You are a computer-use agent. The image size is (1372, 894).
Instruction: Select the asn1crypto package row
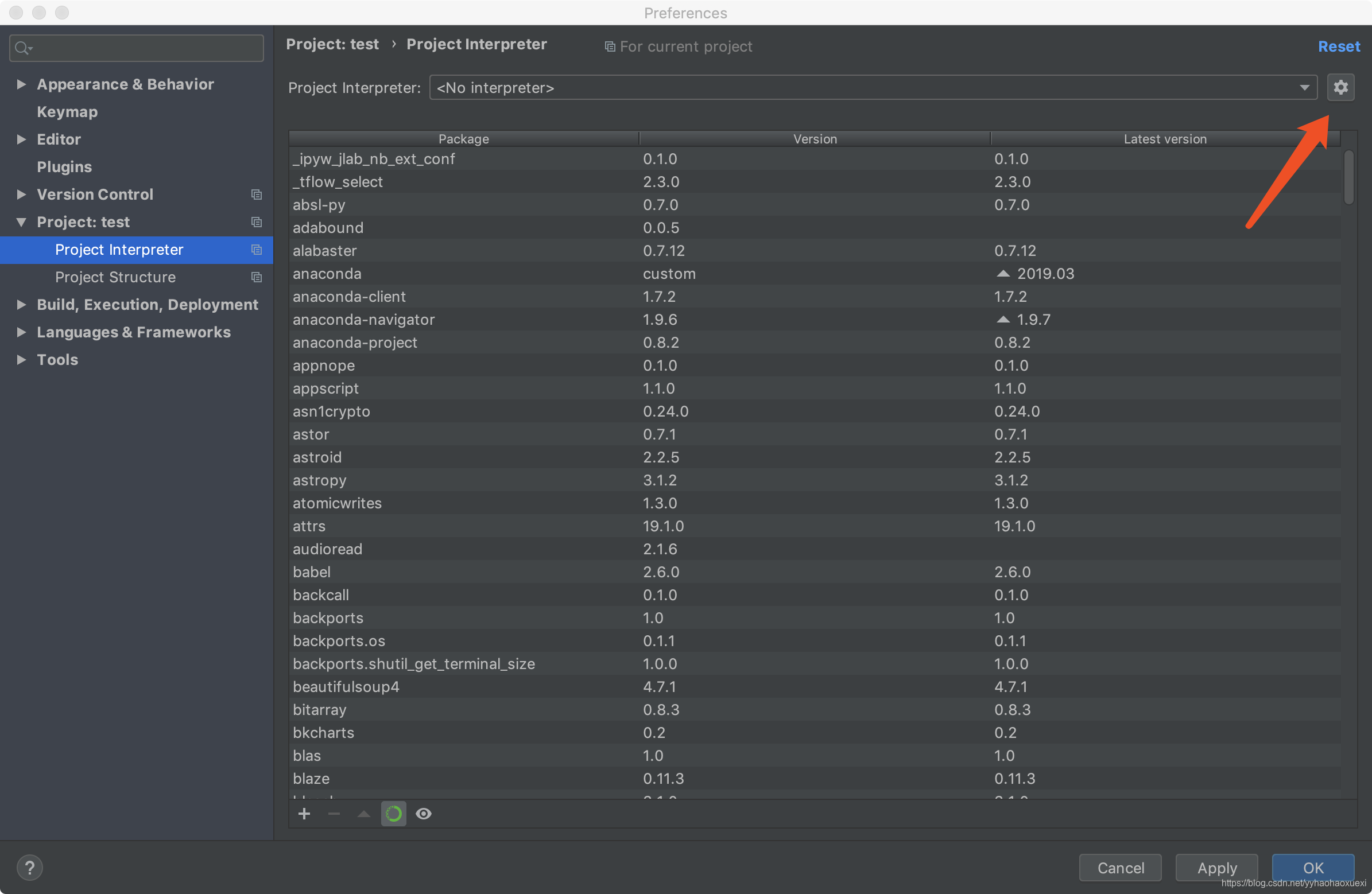pyautogui.click(x=815, y=411)
